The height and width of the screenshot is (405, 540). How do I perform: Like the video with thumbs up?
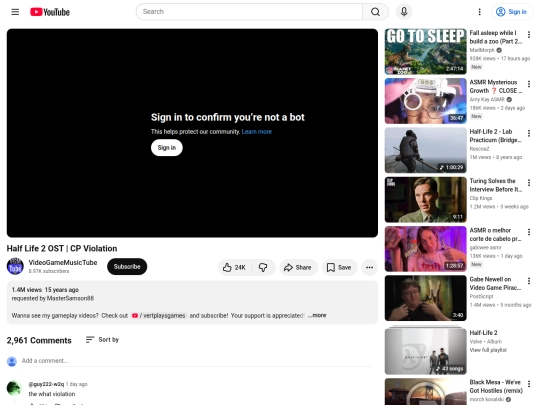coord(235,267)
